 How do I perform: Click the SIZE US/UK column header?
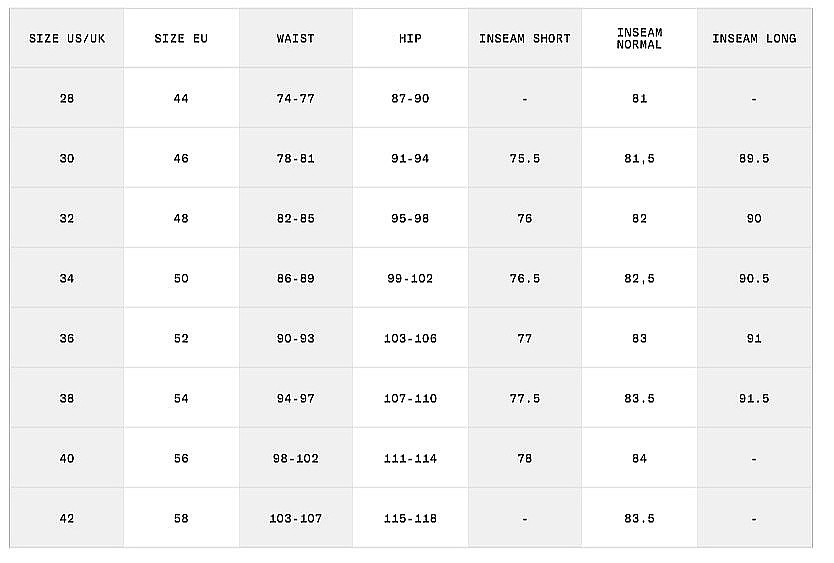(x=67, y=39)
